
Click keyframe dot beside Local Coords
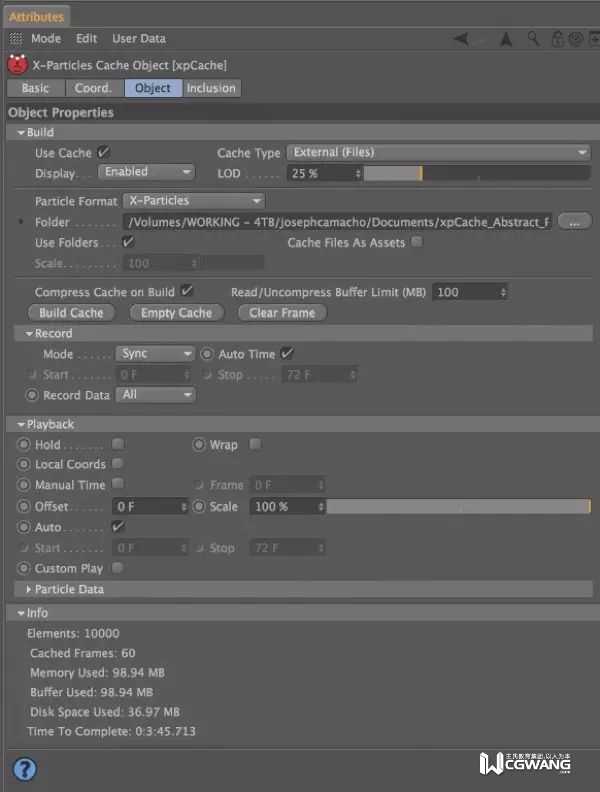tap(23, 464)
